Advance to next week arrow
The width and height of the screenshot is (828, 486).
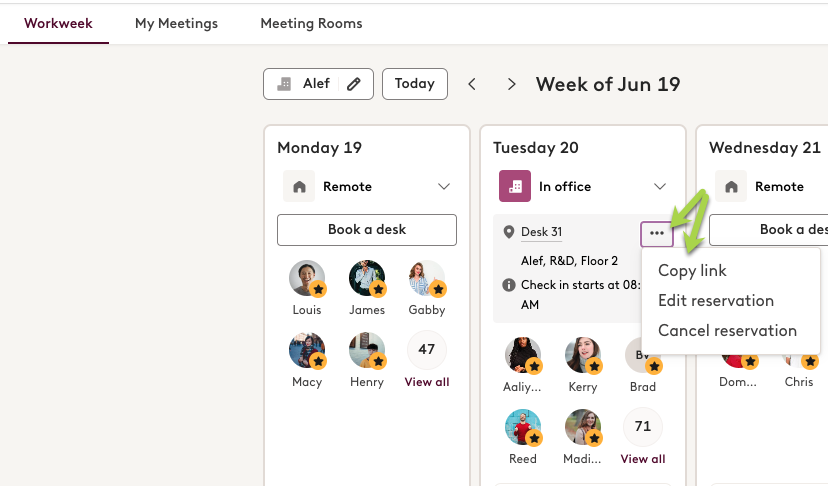coord(511,84)
